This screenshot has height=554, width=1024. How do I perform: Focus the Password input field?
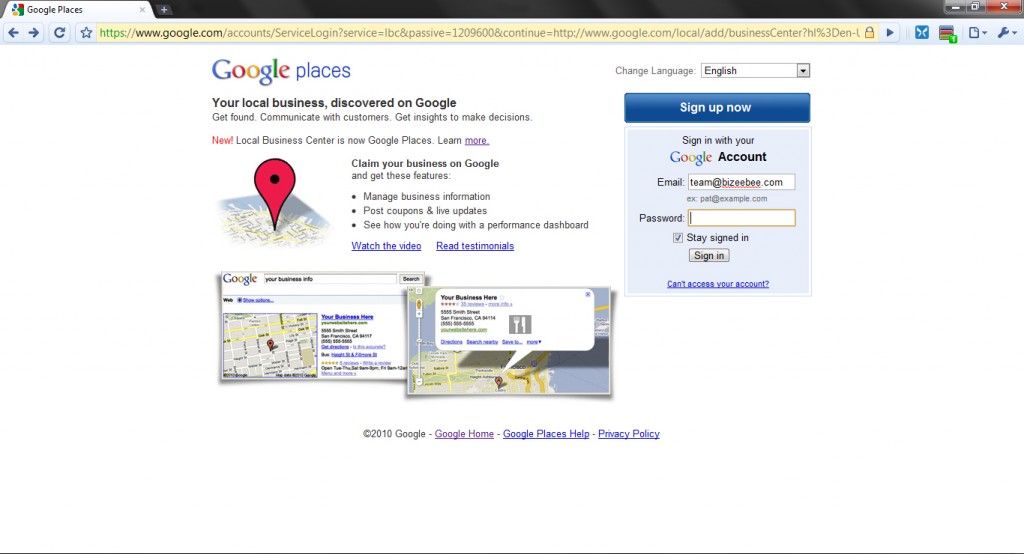[x=741, y=218]
